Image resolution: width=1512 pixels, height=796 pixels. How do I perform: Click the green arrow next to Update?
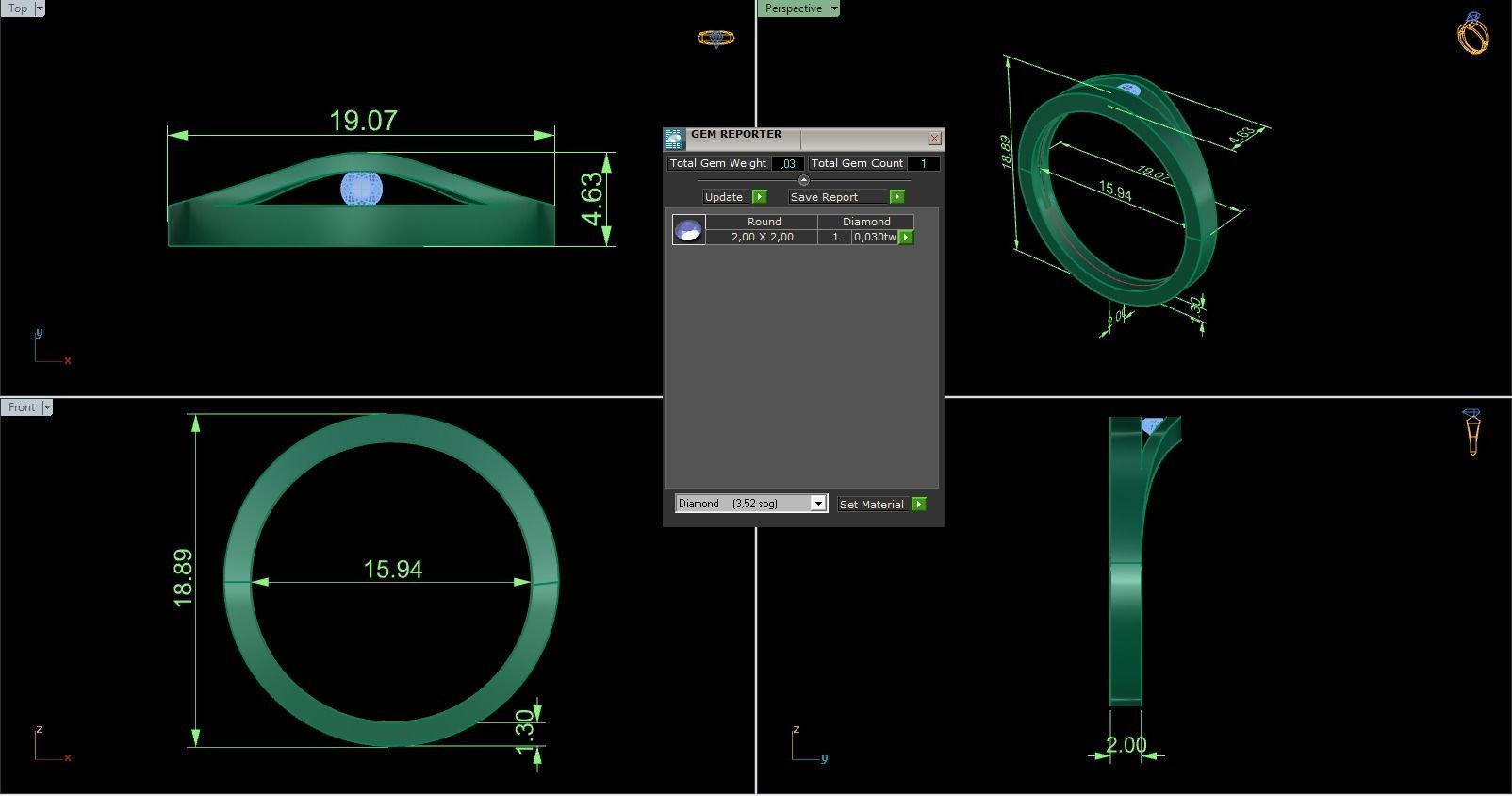click(760, 197)
